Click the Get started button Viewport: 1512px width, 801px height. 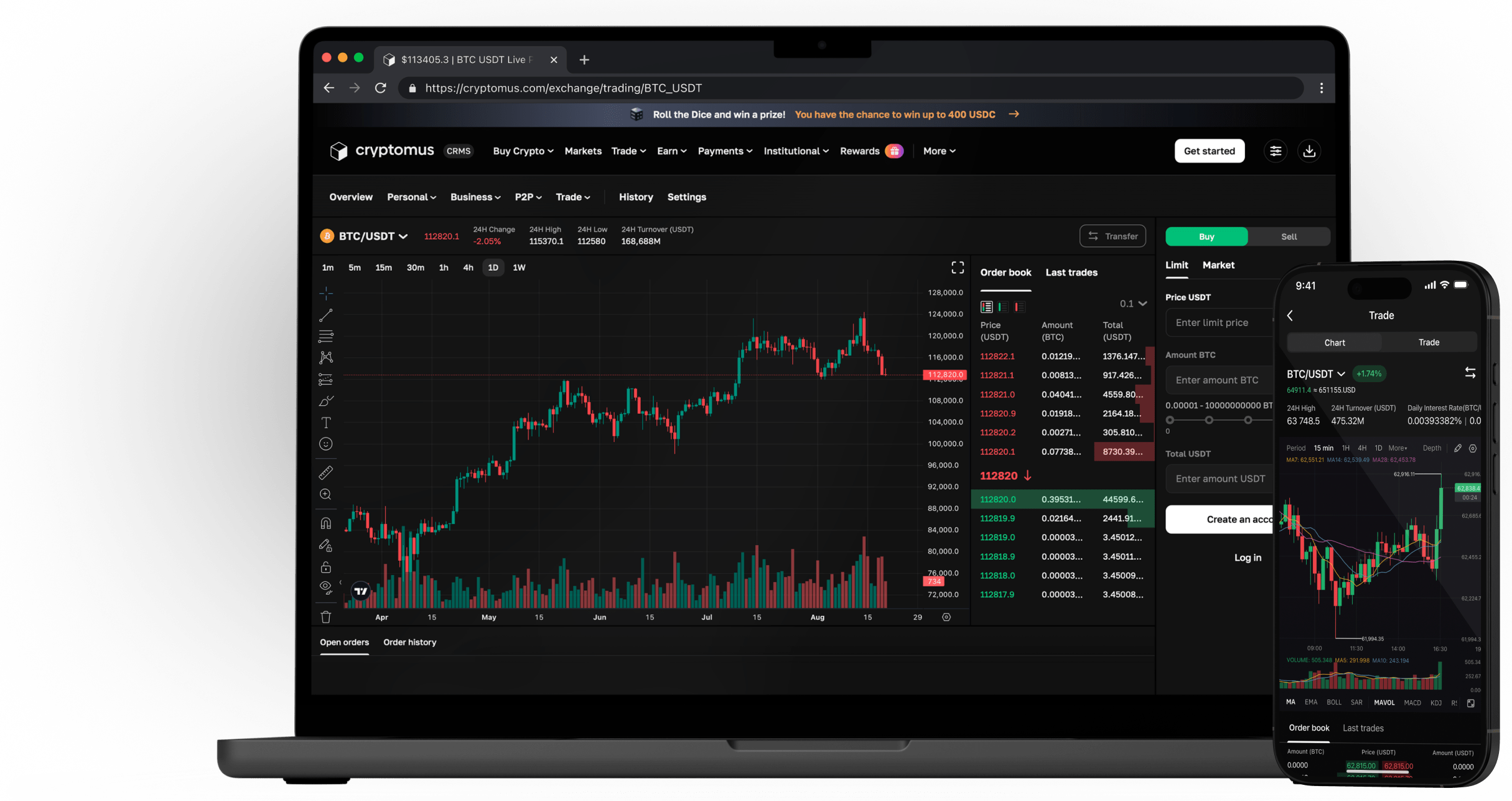1208,151
